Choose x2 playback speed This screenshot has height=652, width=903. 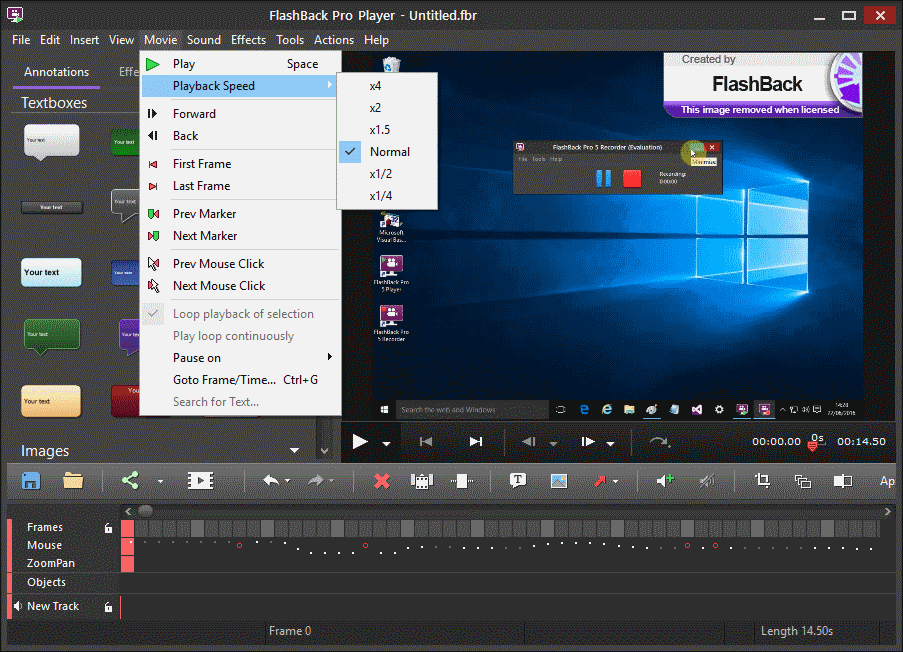click(387, 108)
